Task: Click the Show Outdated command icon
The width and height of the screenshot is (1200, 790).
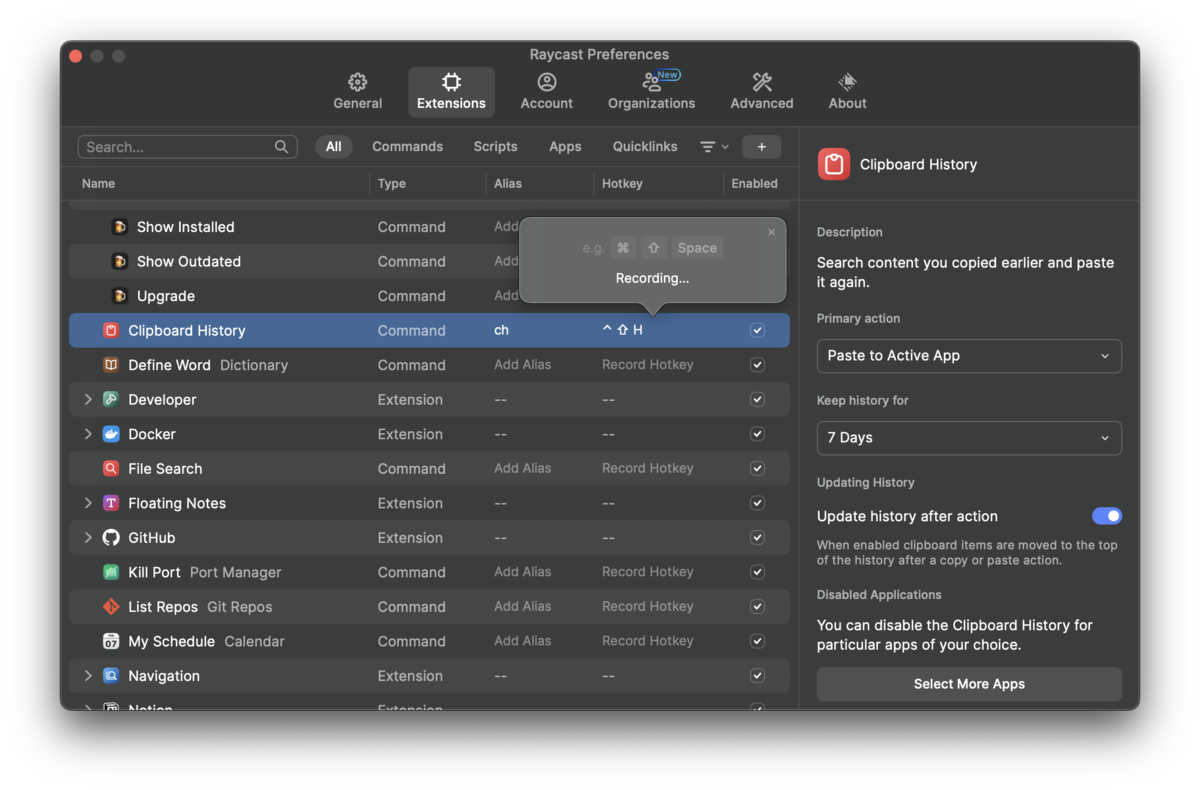Action: (x=120, y=262)
